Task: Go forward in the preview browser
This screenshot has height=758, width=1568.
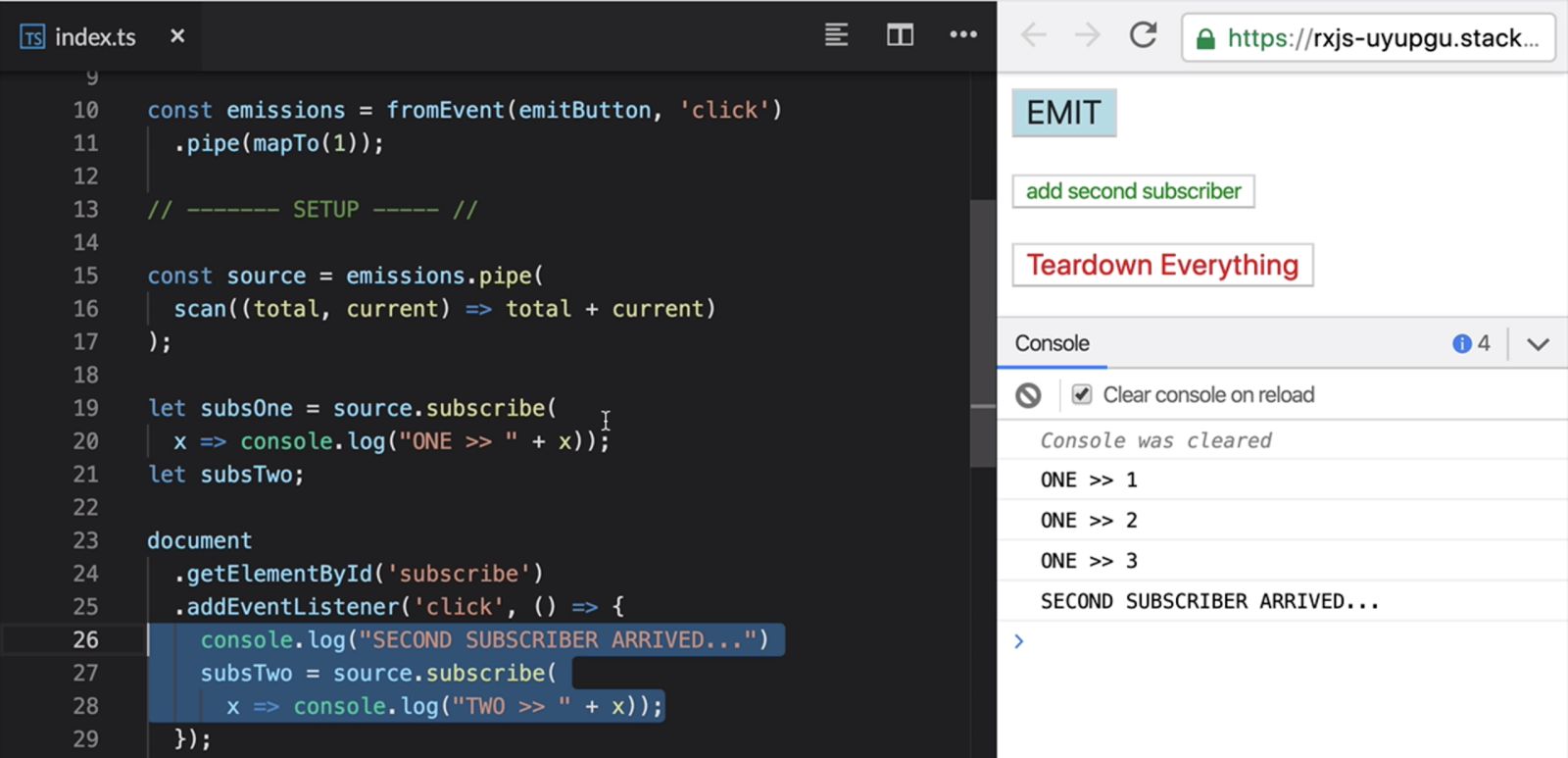Action: click(1087, 36)
